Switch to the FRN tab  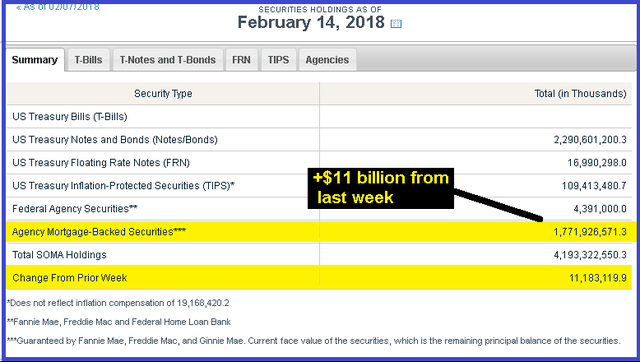241,60
